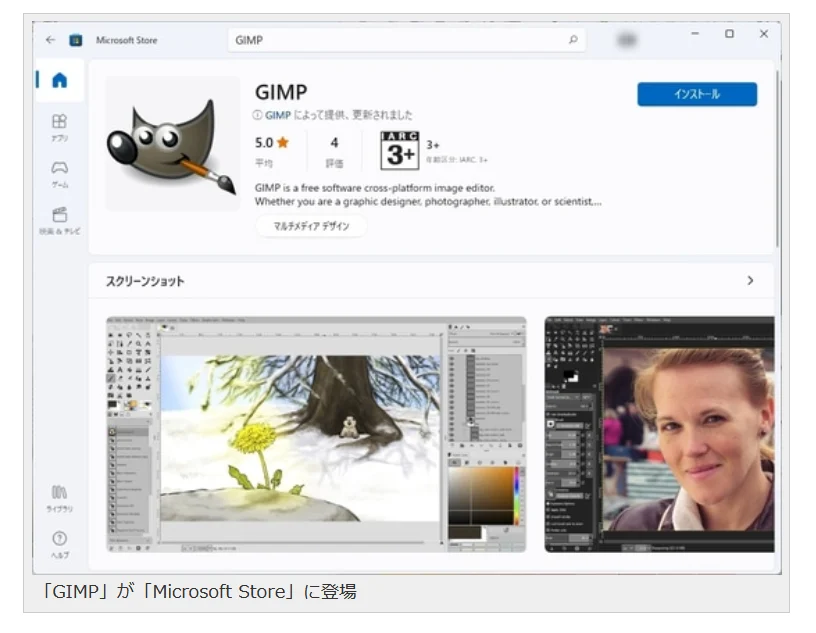
Task: Go back with the back arrow
Action: (49, 40)
